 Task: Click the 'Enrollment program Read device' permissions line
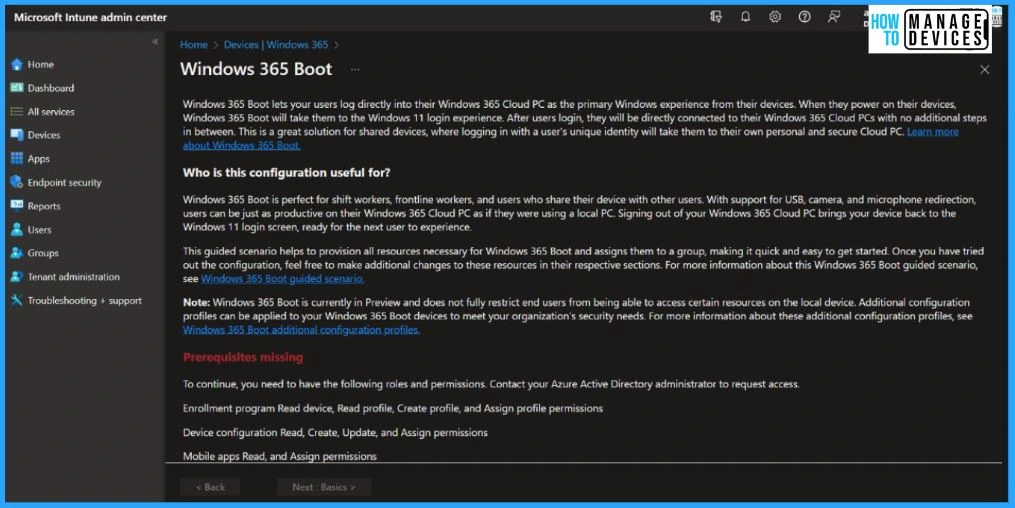click(x=393, y=408)
